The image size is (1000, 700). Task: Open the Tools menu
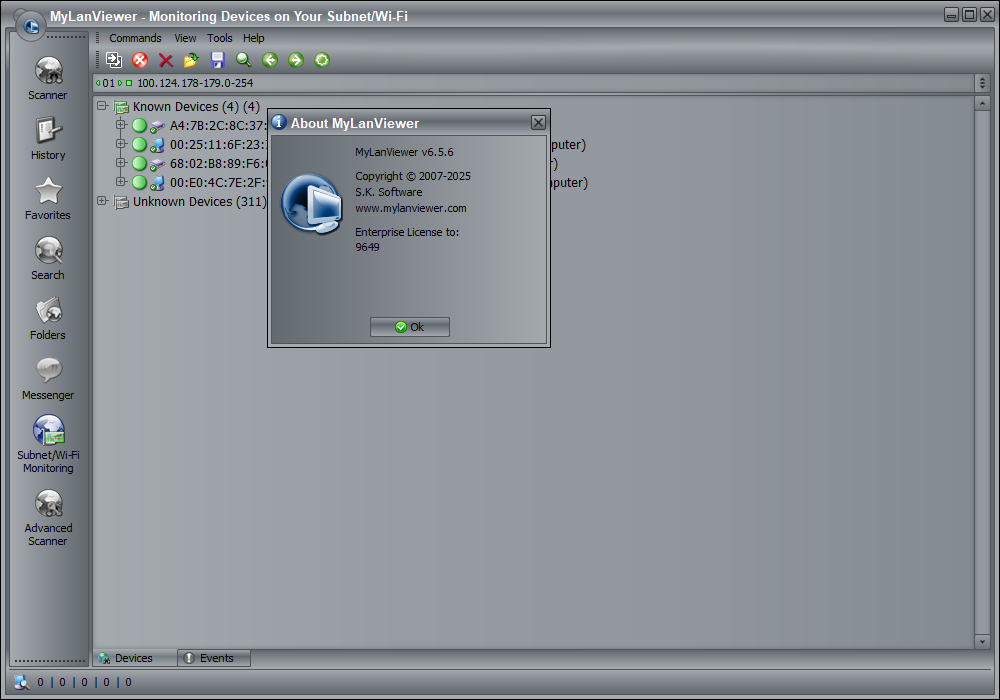[x=219, y=38]
